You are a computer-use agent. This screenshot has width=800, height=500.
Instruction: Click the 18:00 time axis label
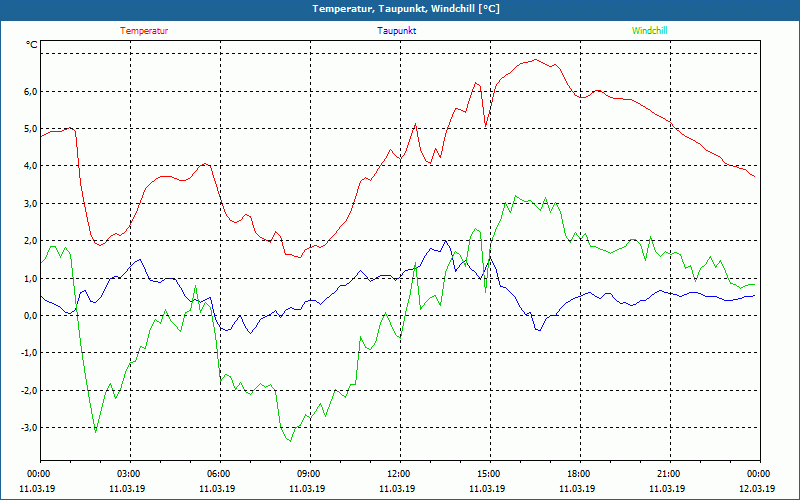point(580,474)
